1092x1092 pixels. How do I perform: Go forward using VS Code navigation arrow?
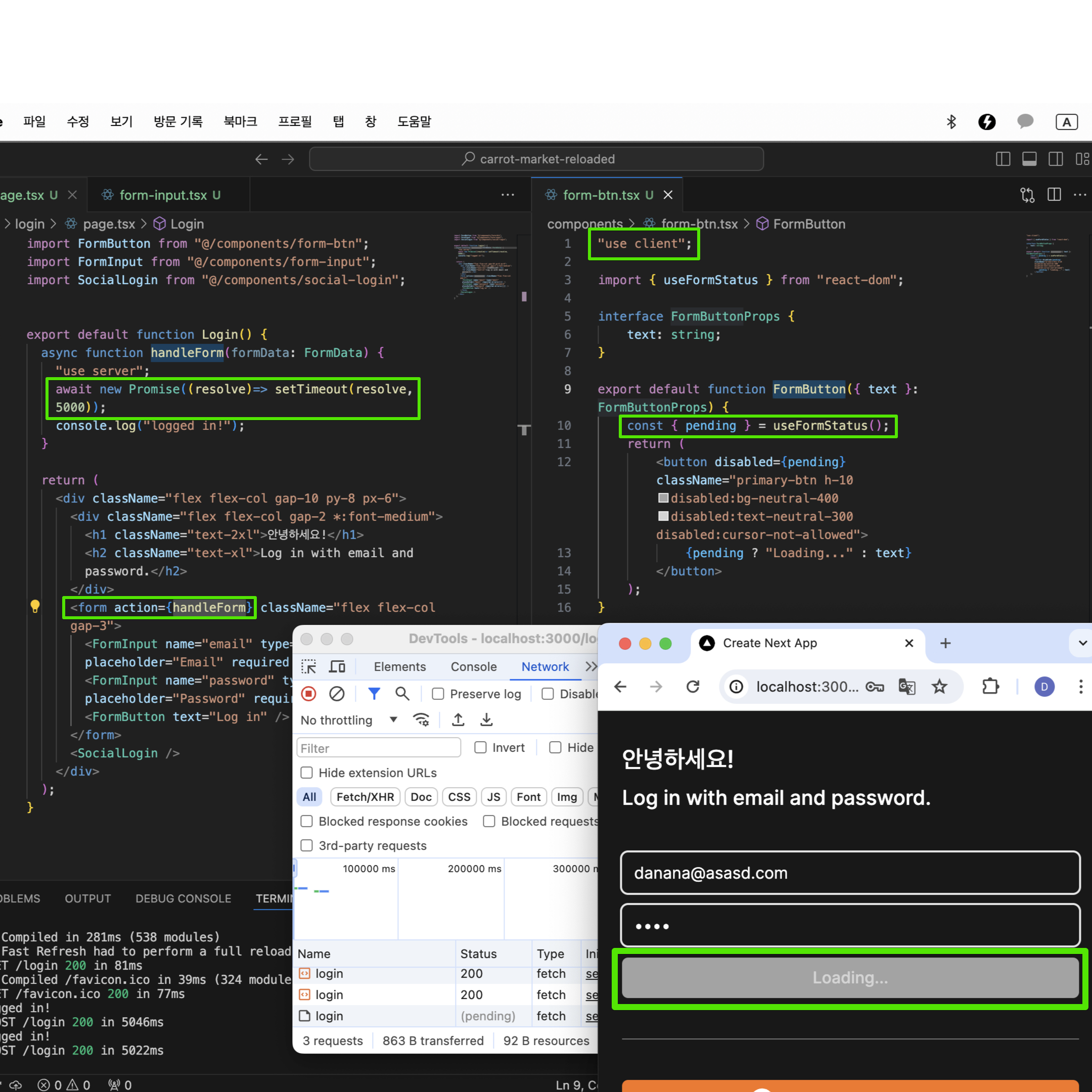click(288, 159)
